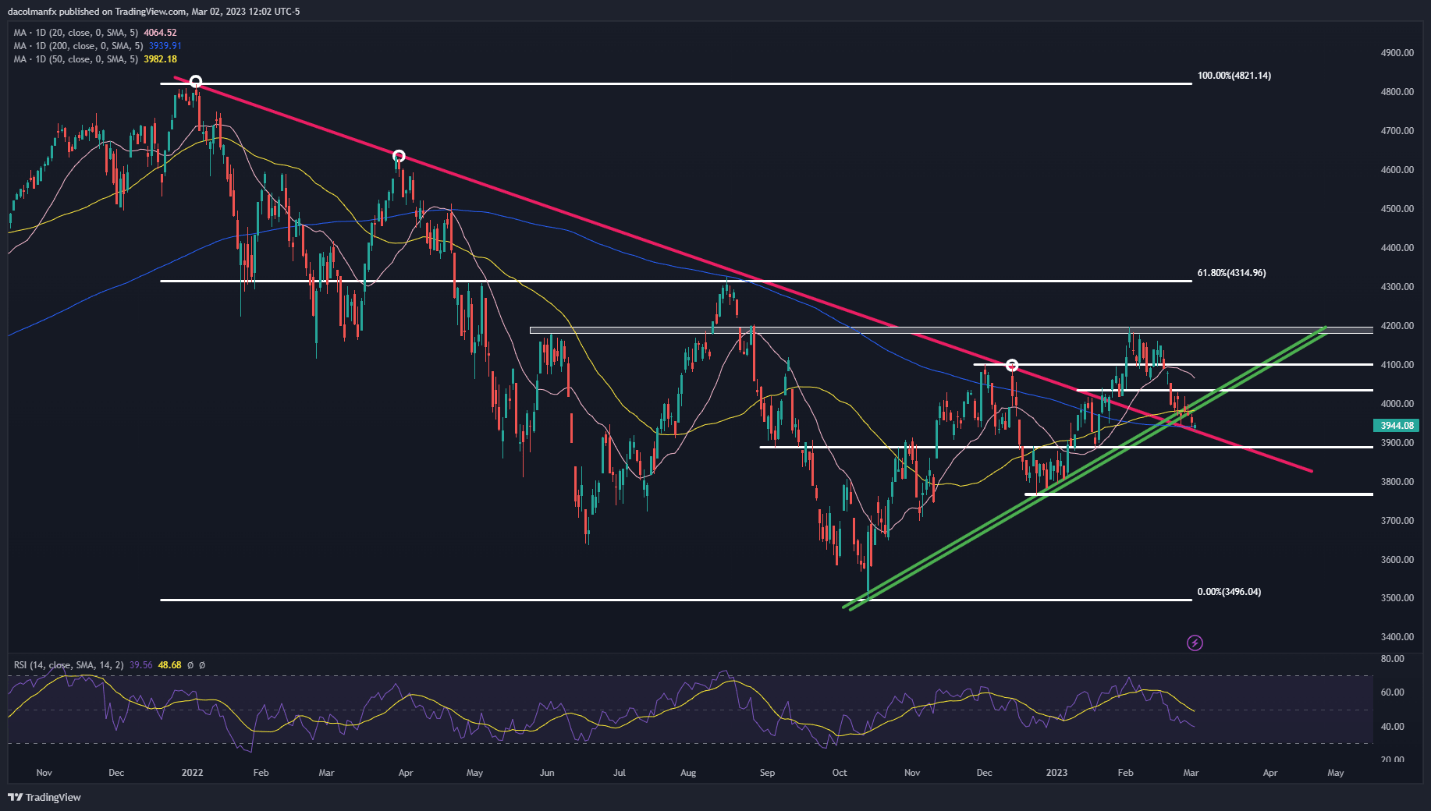1431x811 pixels.
Task: Select the trendline anchor circle near 4100 level
Action: 1012,365
